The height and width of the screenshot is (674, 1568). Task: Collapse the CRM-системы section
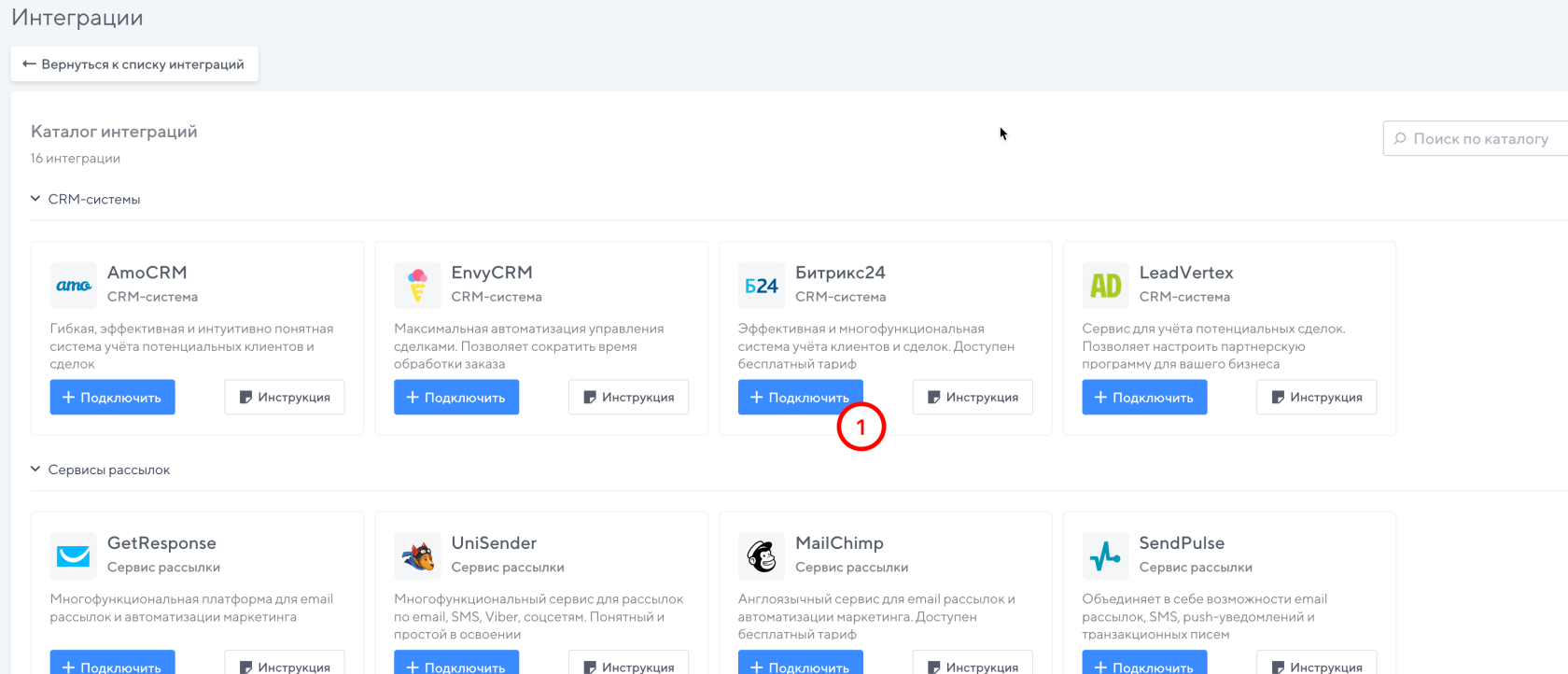pyautogui.click(x=35, y=199)
